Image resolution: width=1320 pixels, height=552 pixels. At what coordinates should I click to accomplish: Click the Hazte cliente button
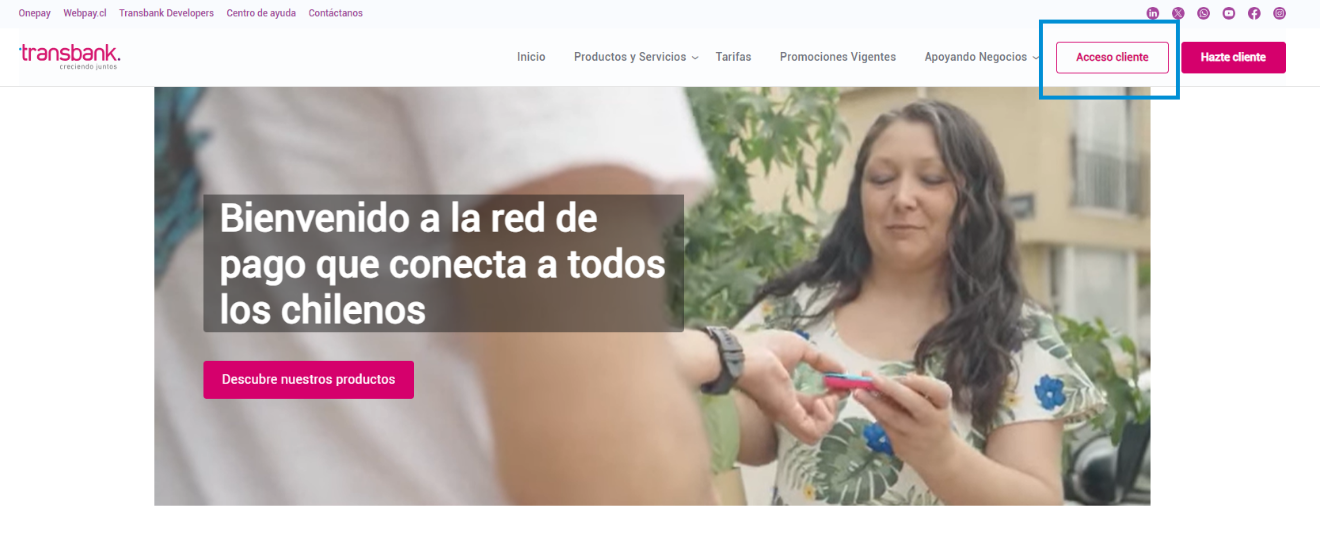pyautogui.click(x=1233, y=57)
